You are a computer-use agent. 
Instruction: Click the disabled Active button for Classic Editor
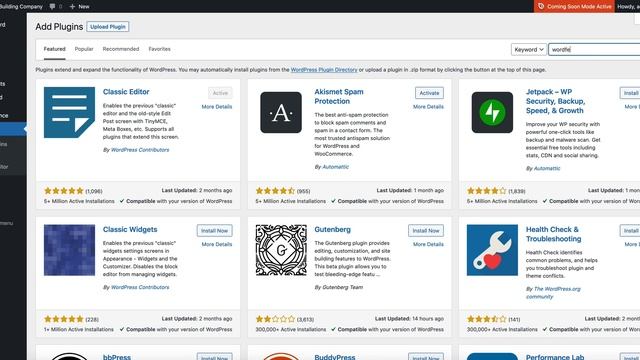click(x=220, y=93)
